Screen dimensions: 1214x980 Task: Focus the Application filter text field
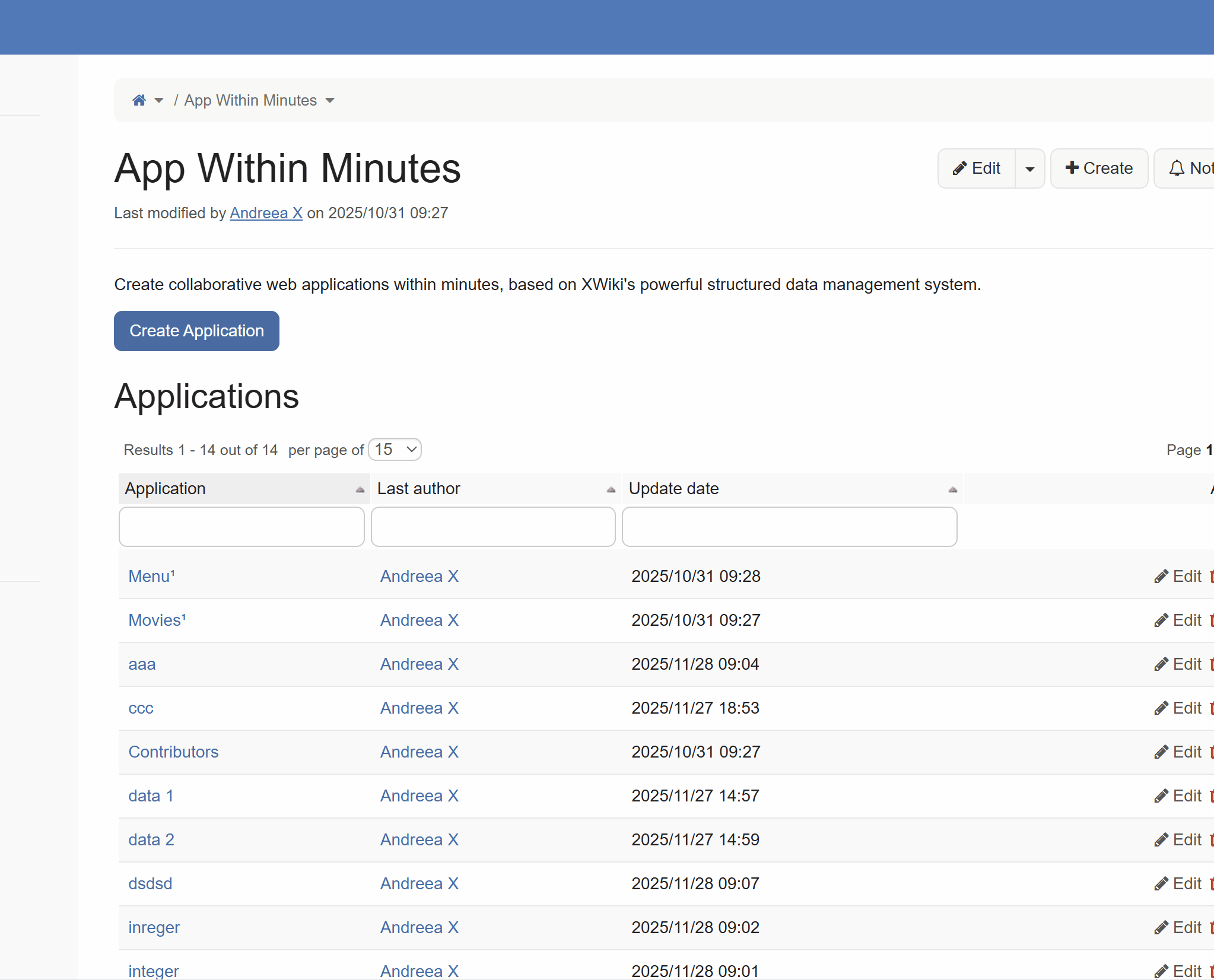tap(241, 527)
